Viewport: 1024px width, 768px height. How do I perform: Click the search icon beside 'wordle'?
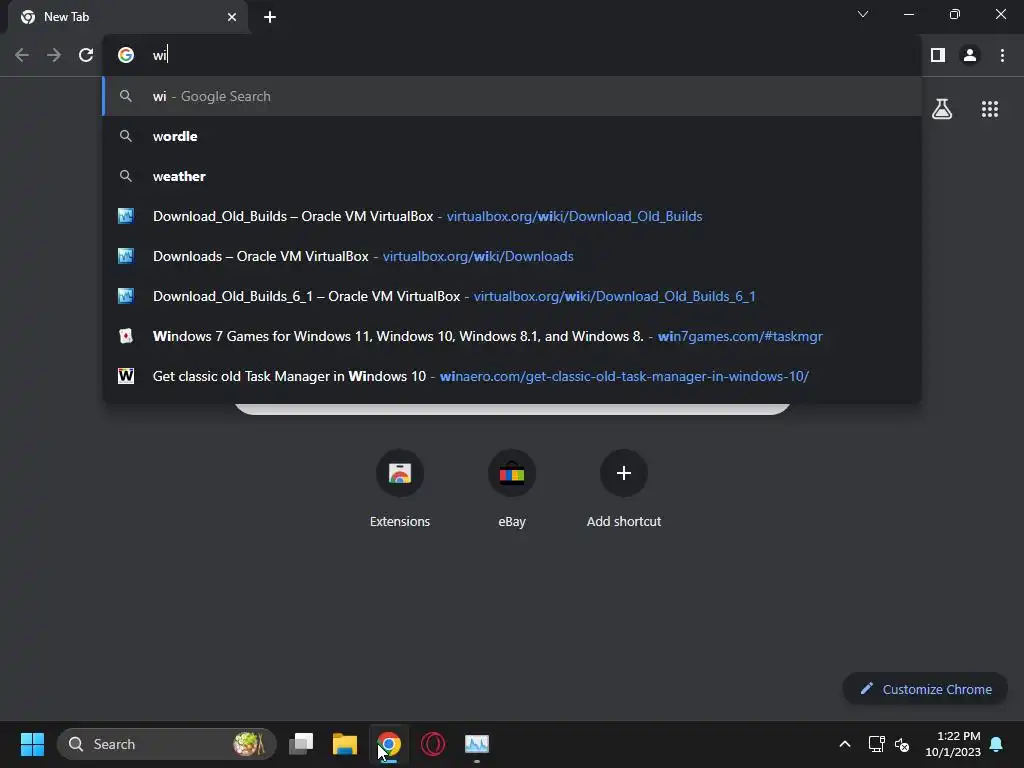tap(125, 136)
